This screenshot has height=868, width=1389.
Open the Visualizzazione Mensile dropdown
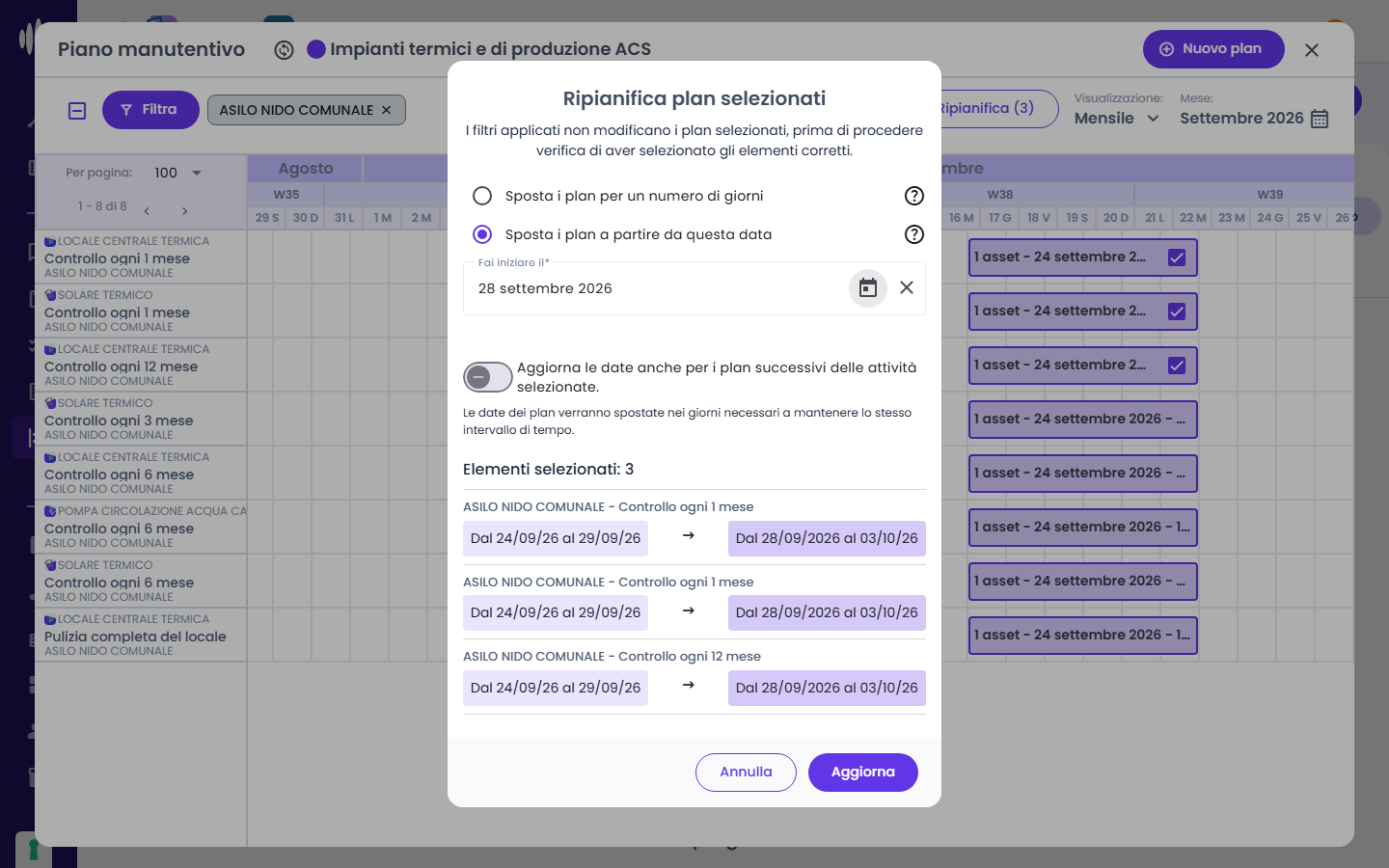coord(1117,119)
